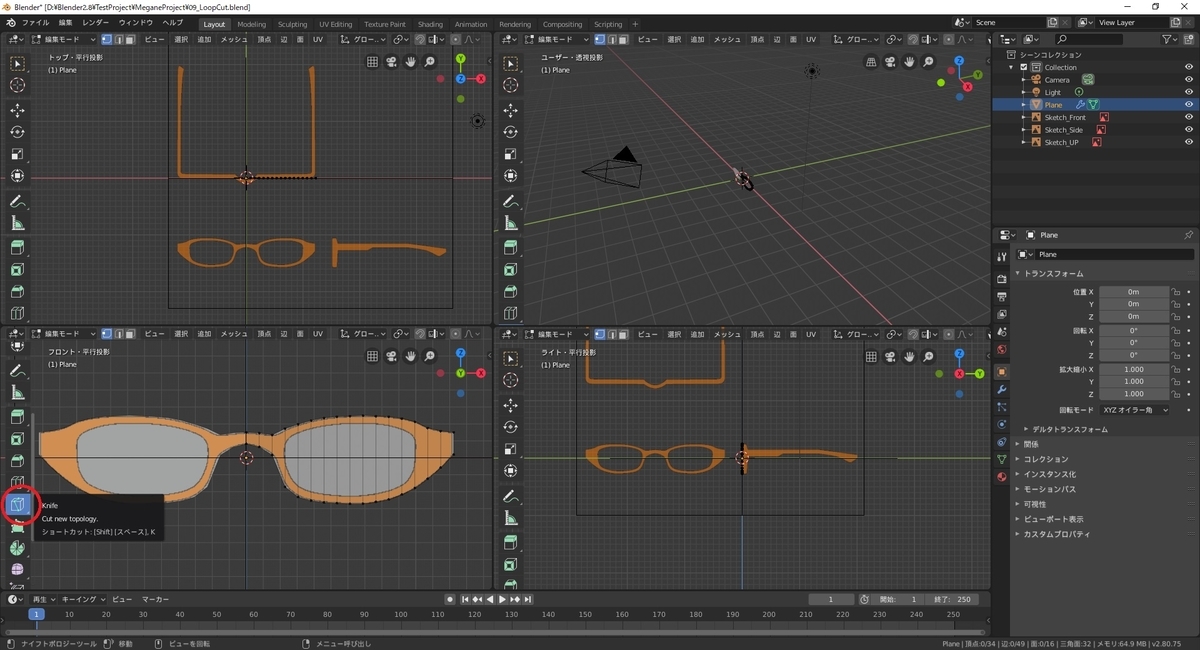Select the Extrude Region tool in the top view toolbar

(17, 247)
